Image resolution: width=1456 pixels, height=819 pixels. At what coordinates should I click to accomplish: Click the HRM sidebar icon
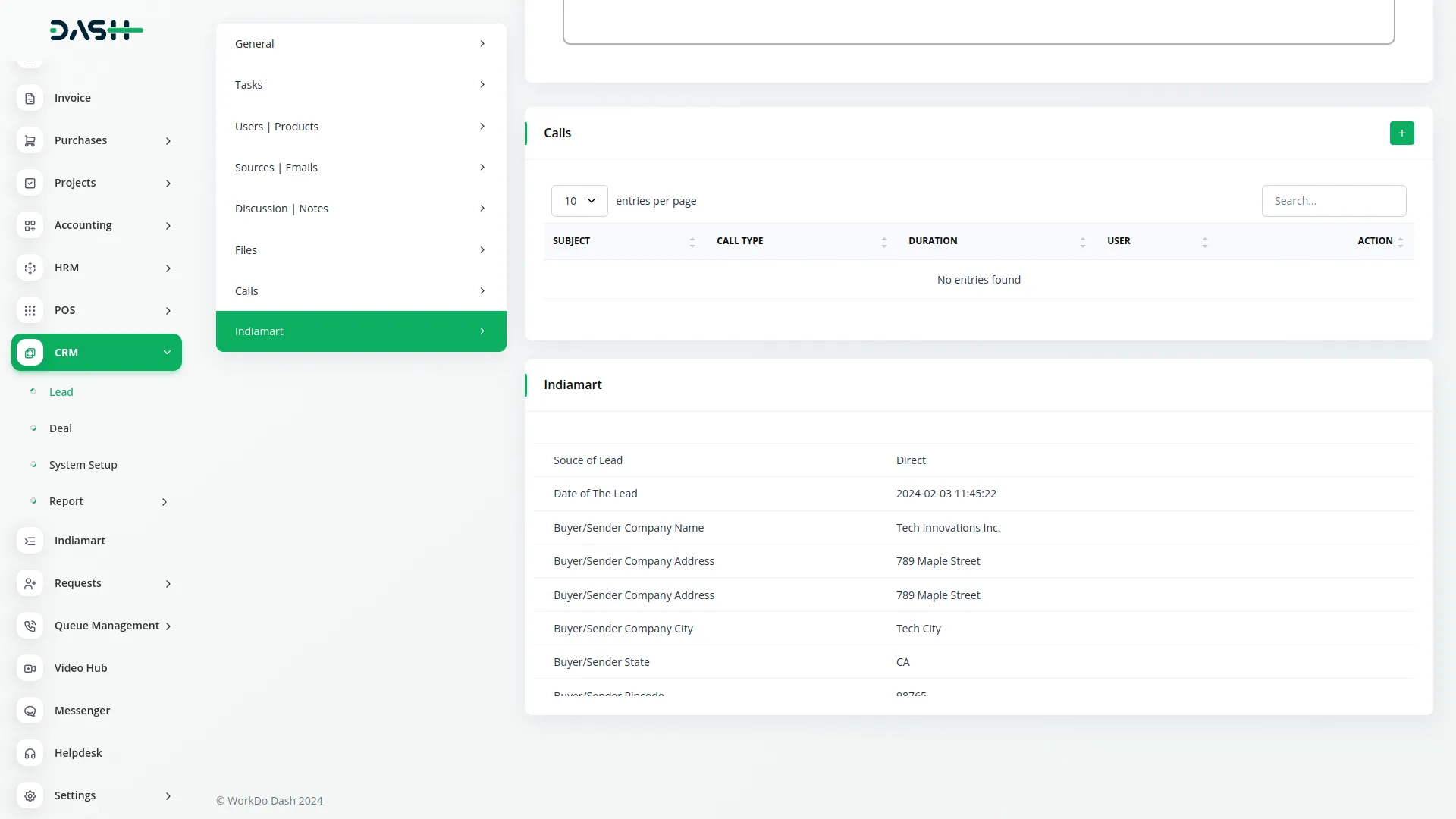click(30, 268)
